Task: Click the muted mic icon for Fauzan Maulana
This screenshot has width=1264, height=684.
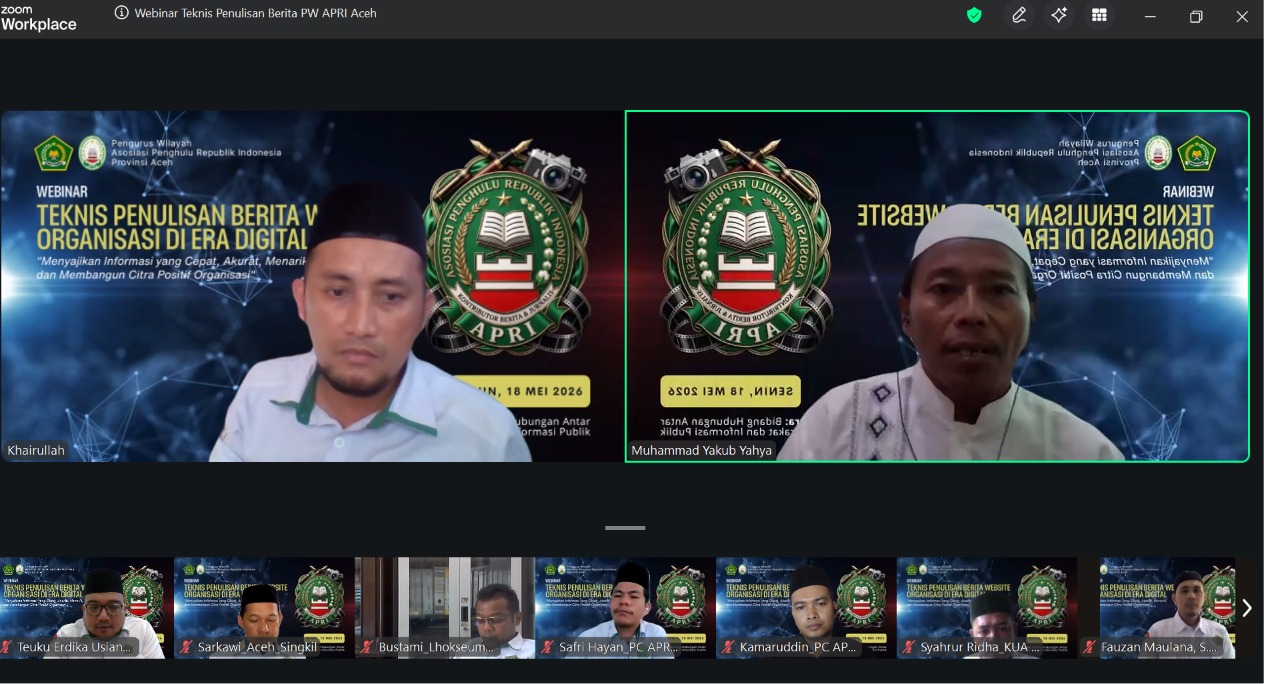Action: point(1090,647)
